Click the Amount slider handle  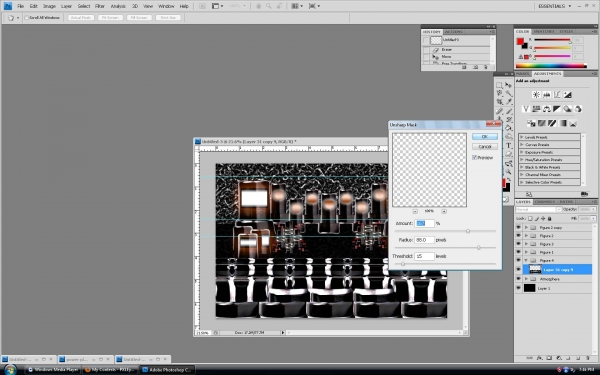[468, 231]
